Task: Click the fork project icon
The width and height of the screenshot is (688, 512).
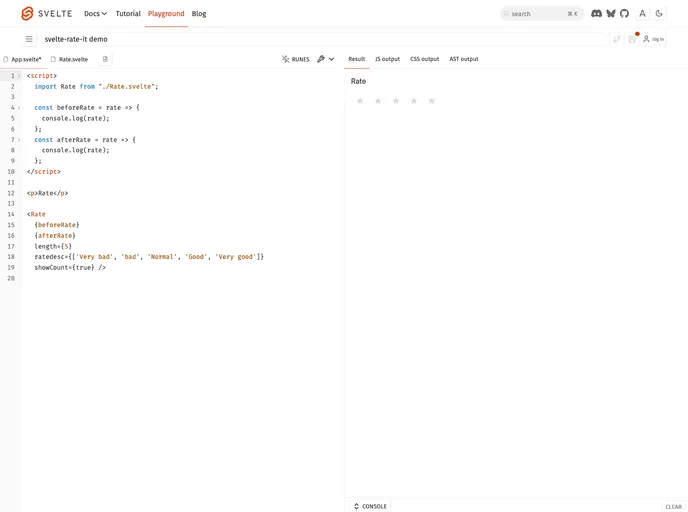Action: click(x=616, y=39)
